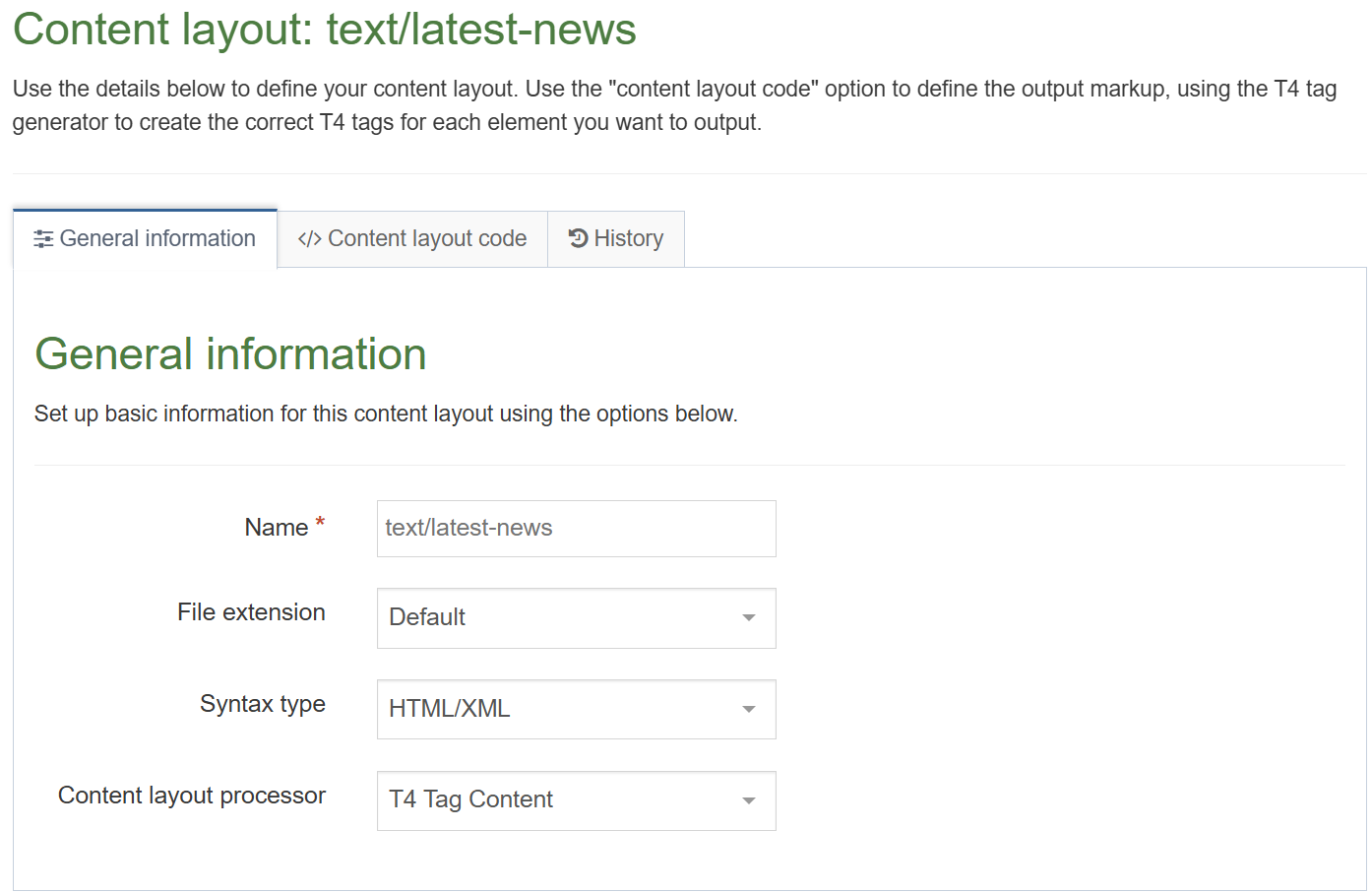Click the File extension label
Viewport: 1372px width, 893px height.
[x=251, y=611]
